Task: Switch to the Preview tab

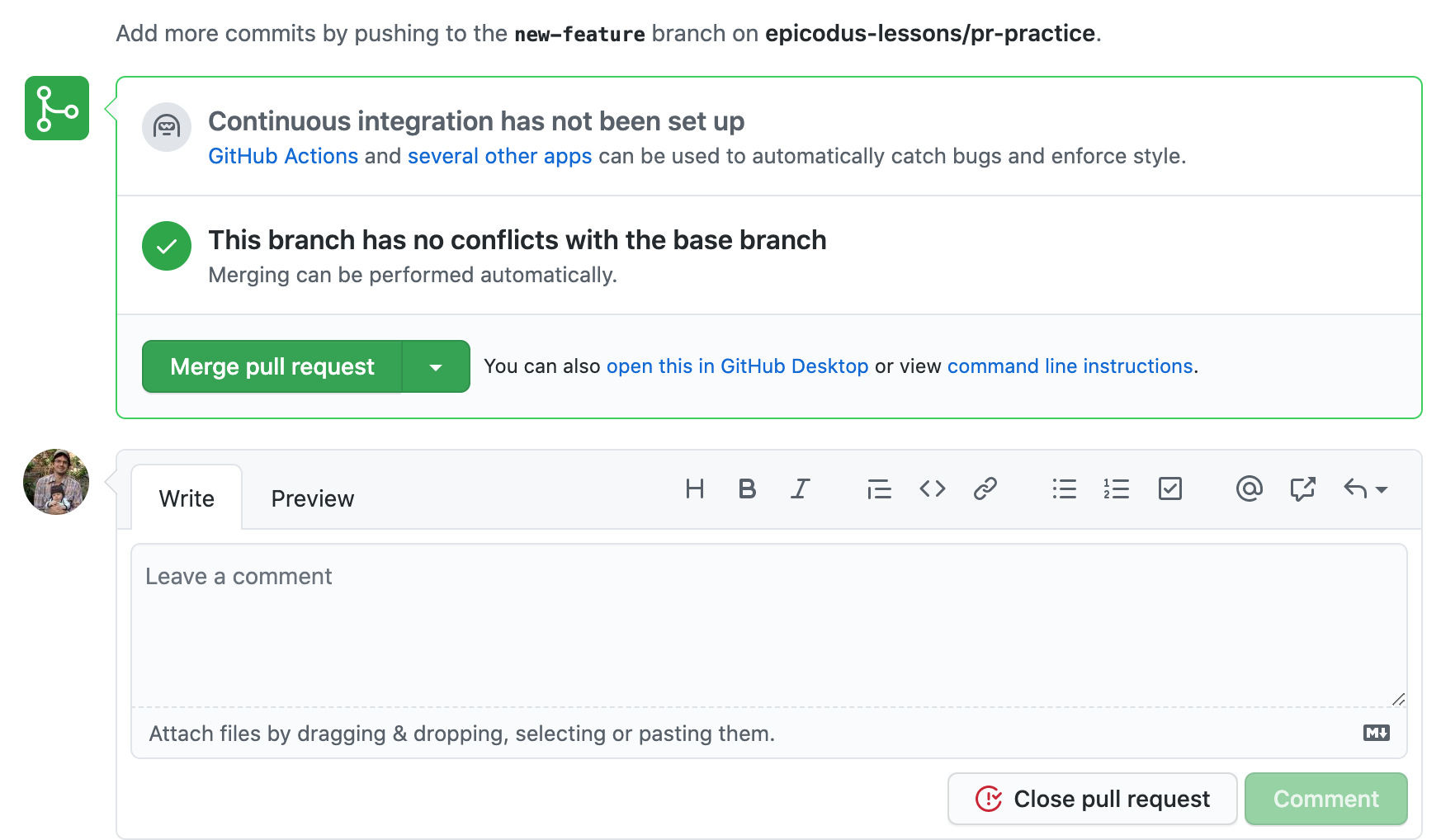Action: (313, 498)
